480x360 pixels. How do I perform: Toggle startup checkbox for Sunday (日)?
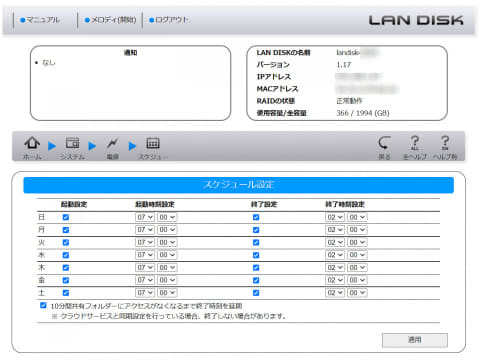66,217
